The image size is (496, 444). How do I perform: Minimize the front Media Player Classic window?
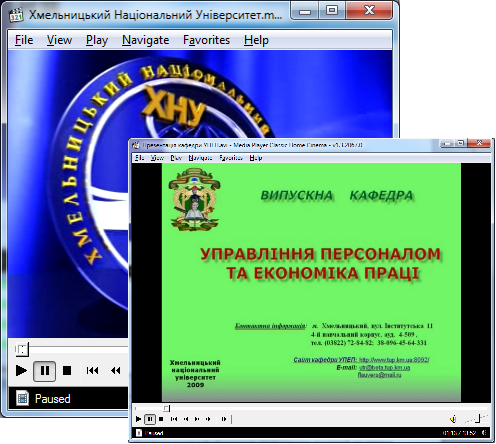(x=448, y=143)
